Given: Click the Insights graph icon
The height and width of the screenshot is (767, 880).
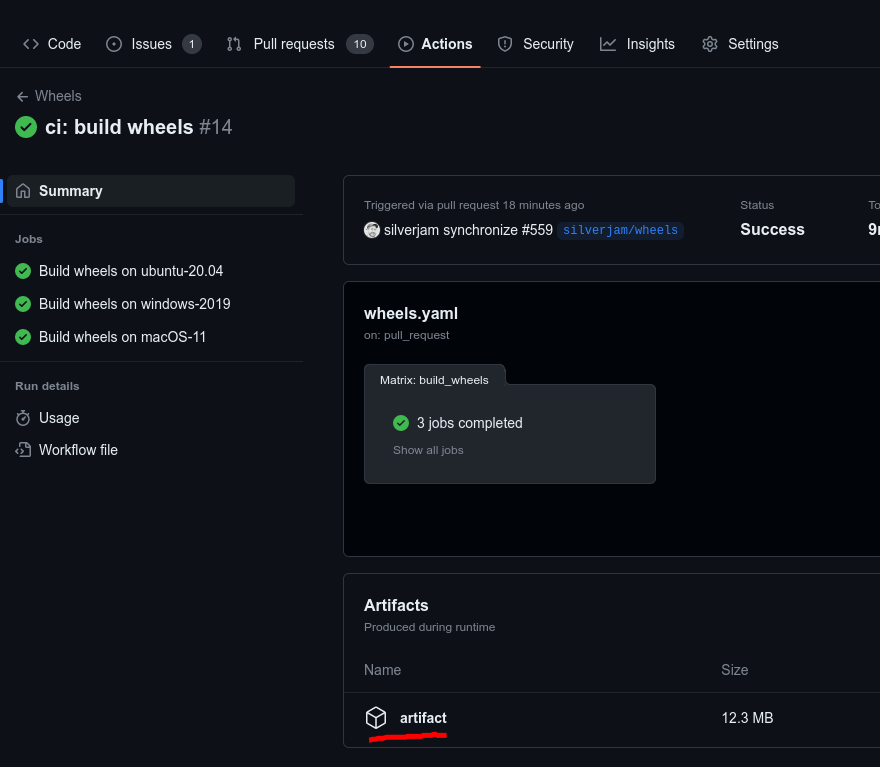Looking at the screenshot, I should click(x=608, y=44).
